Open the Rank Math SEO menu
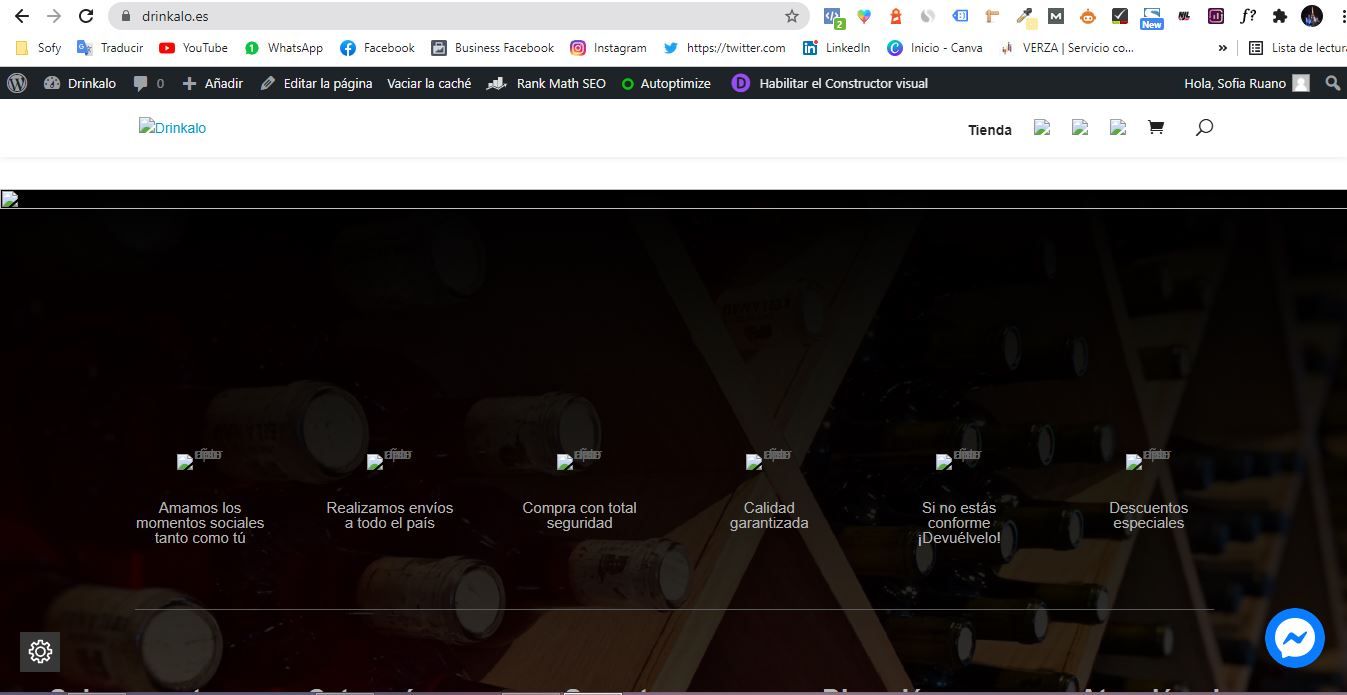This screenshot has height=695, width=1347. pyautogui.click(x=546, y=83)
